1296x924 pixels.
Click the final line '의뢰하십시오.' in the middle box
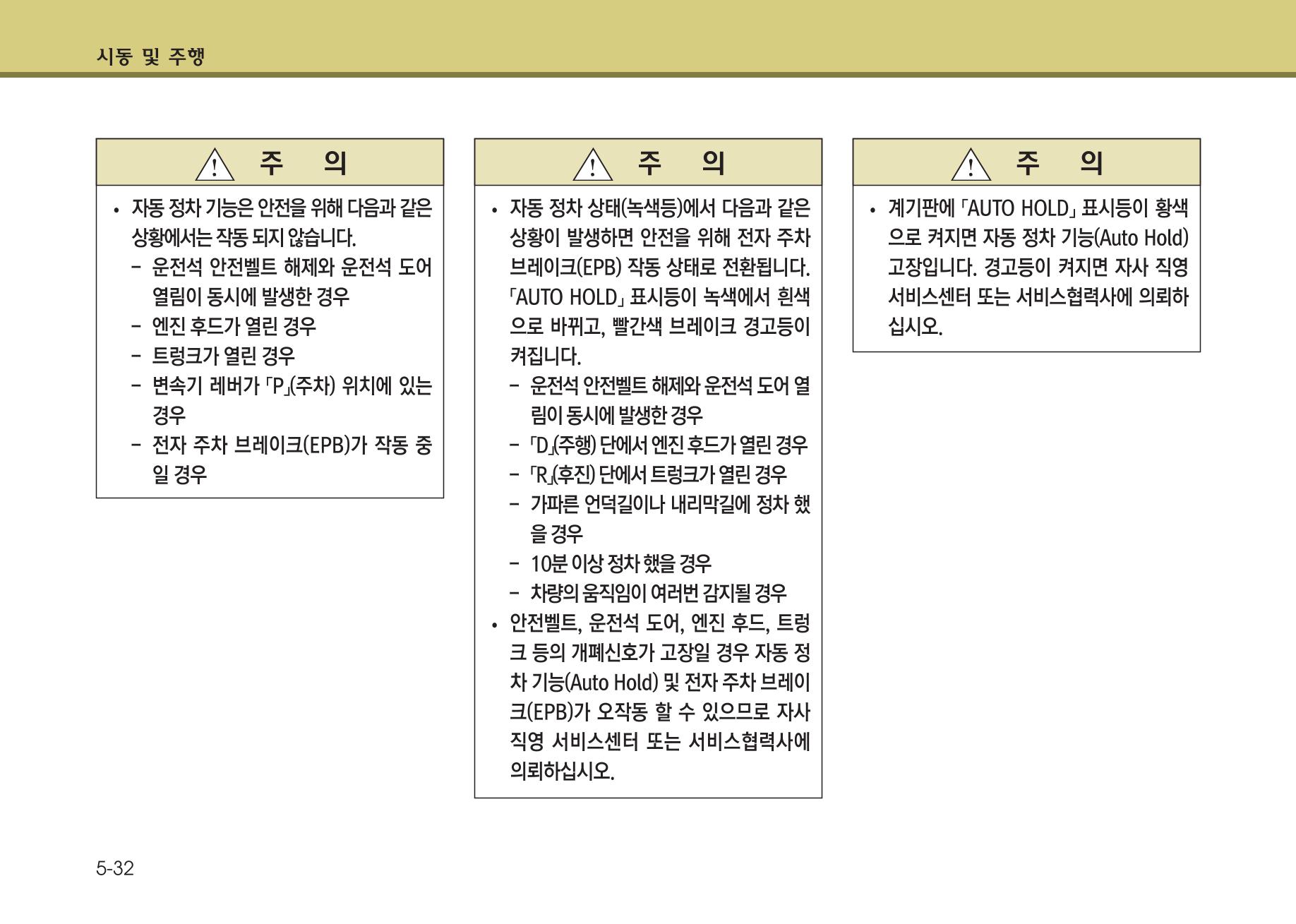(x=562, y=771)
